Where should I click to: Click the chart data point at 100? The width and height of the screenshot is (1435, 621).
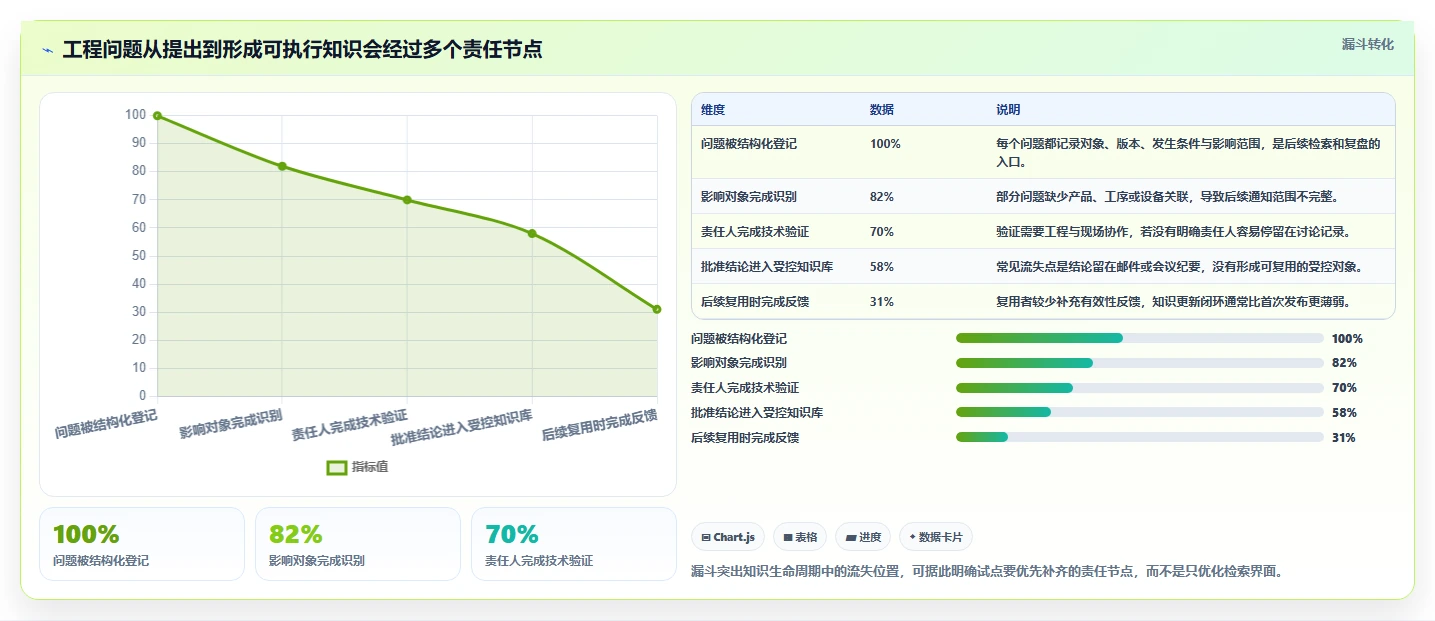pyautogui.click(x=157, y=116)
